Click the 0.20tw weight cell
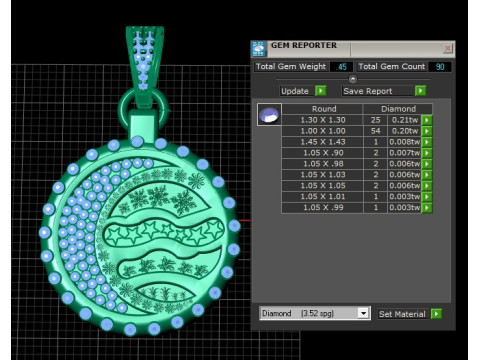The width and height of the screenshot is (480, 360). pyautogui.click(x=405, y=131)
